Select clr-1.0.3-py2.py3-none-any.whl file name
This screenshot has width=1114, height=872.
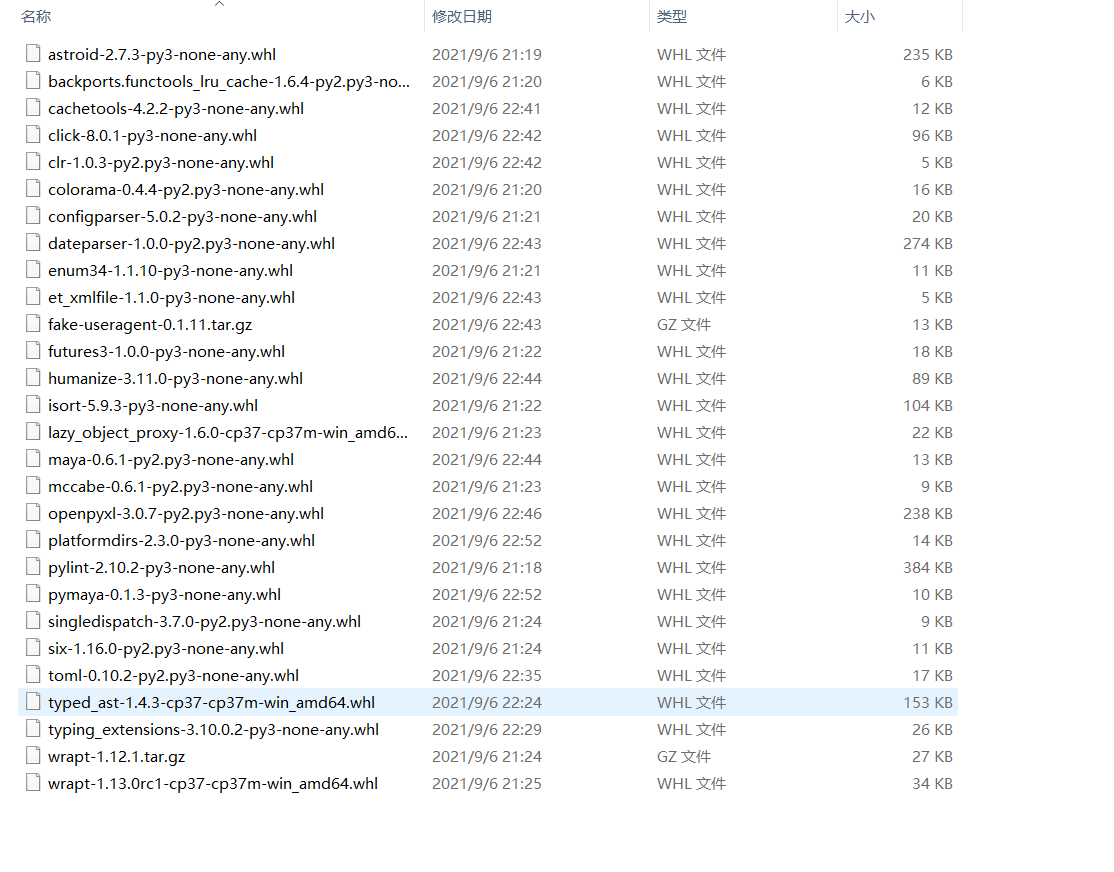point(161,163)
